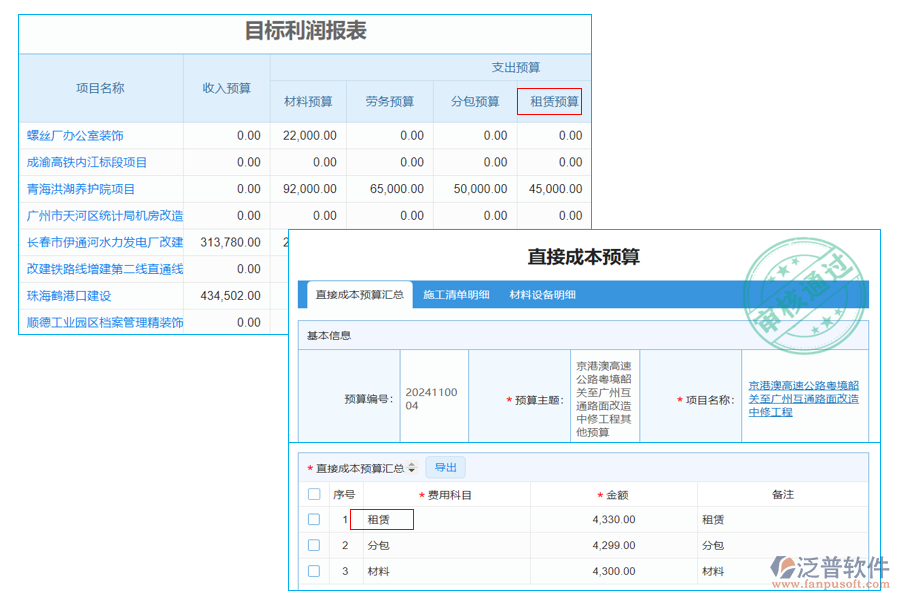Viewport: 900px width, 600px height.
Task: Click the highlighted 租赁 cell in row 1
Action: click(384, 519)
